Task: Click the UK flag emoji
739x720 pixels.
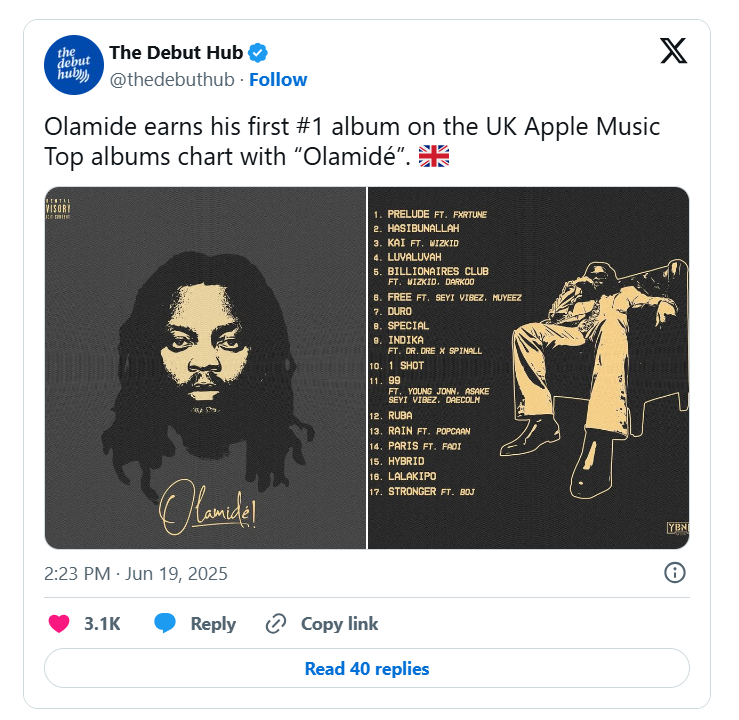Action: (434, 156)
